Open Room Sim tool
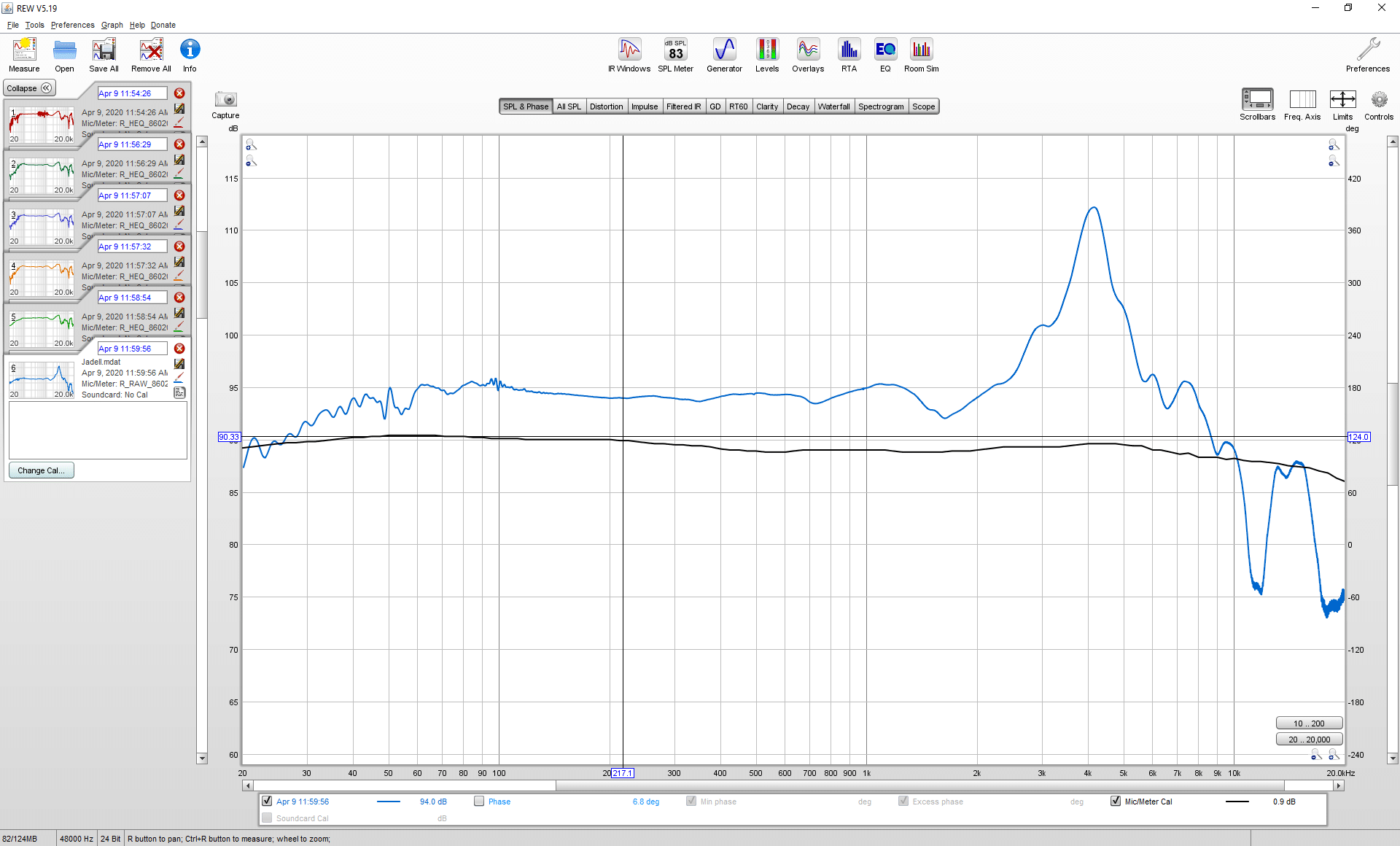The width and height of the screenshot is (1400, 846). click(922, 55)
